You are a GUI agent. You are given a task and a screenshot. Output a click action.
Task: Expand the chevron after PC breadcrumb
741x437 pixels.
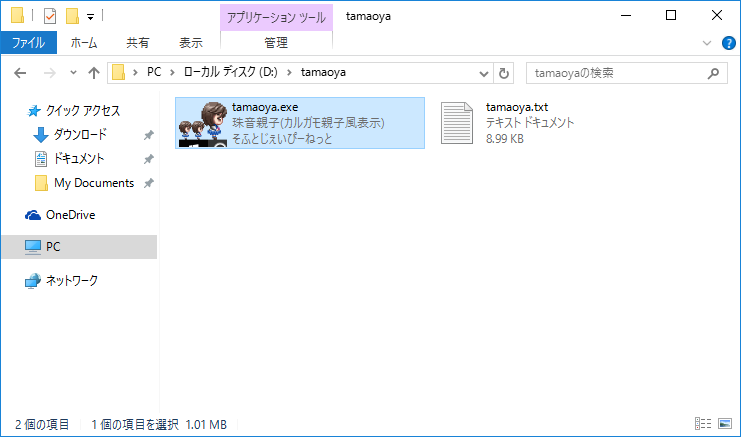coord(172,73)
